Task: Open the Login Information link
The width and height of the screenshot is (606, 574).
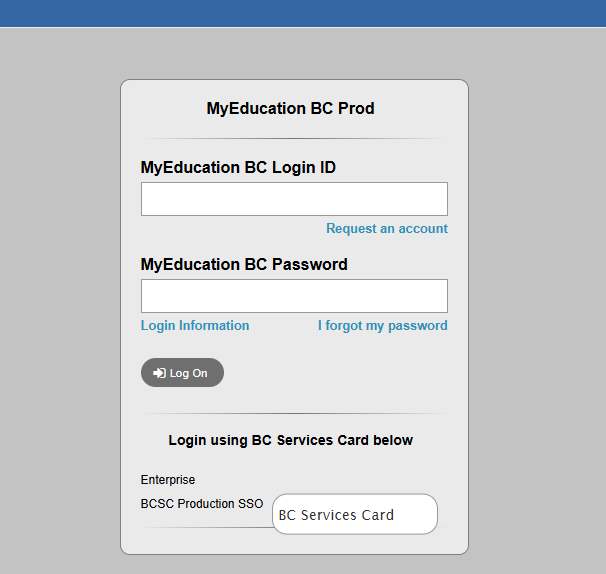Action: click(x=195, y=326)
